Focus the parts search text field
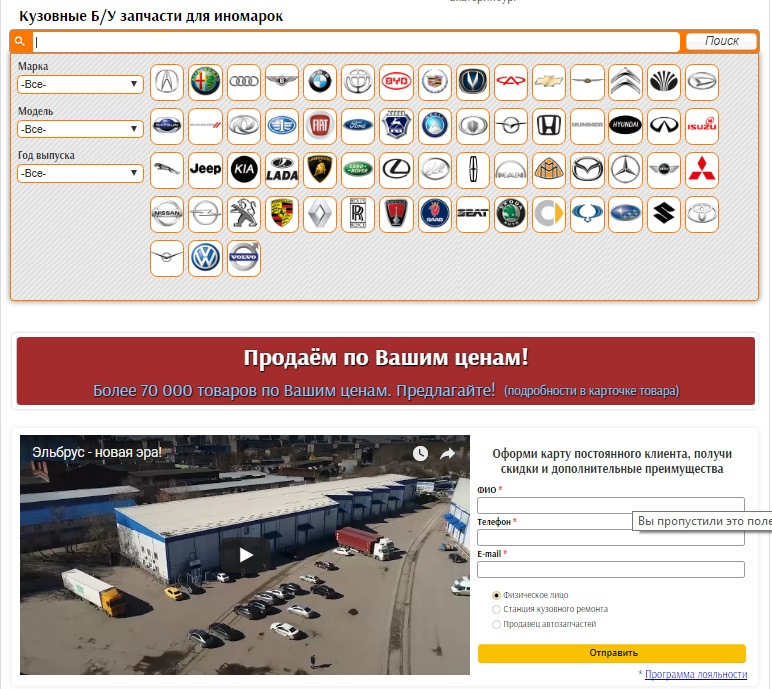 (356, 42)
